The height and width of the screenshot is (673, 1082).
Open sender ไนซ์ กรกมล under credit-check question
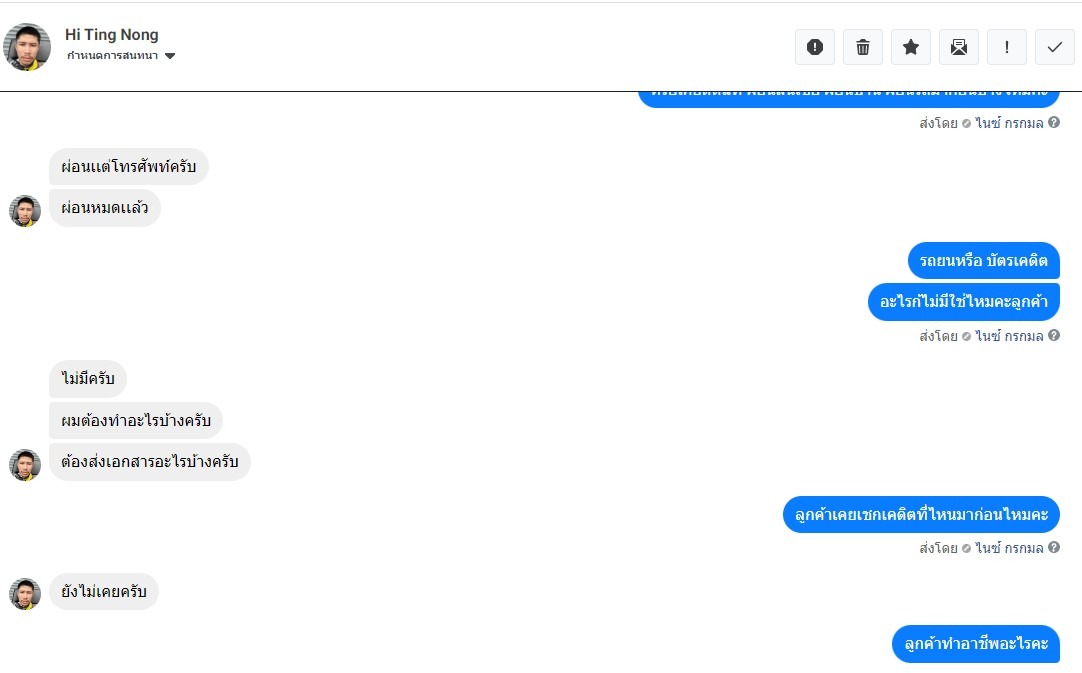tap(1009, 548)
